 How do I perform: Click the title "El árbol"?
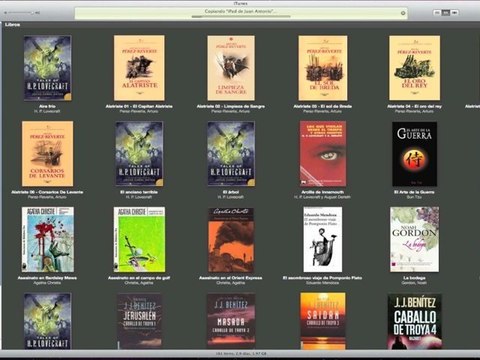[231, 192]
